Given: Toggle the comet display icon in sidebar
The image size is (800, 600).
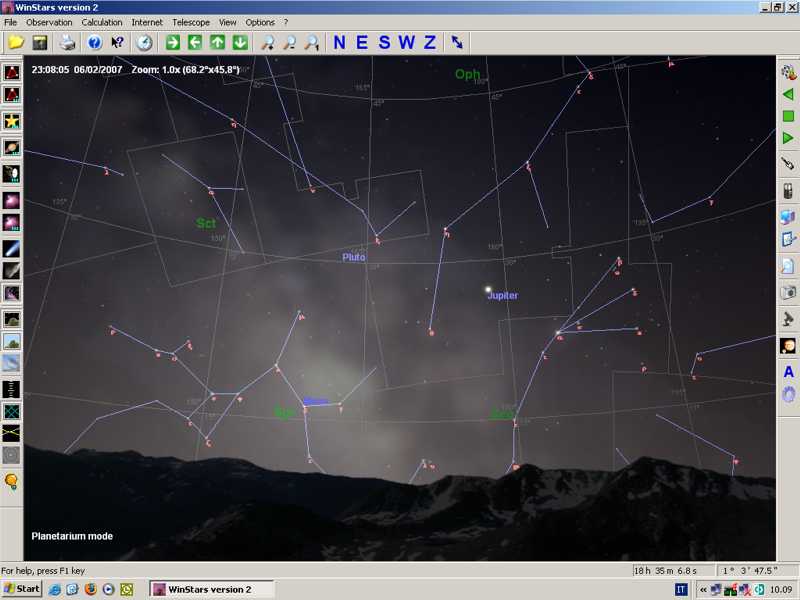Looking at the screenshot, I should click(x=12, y=247).
